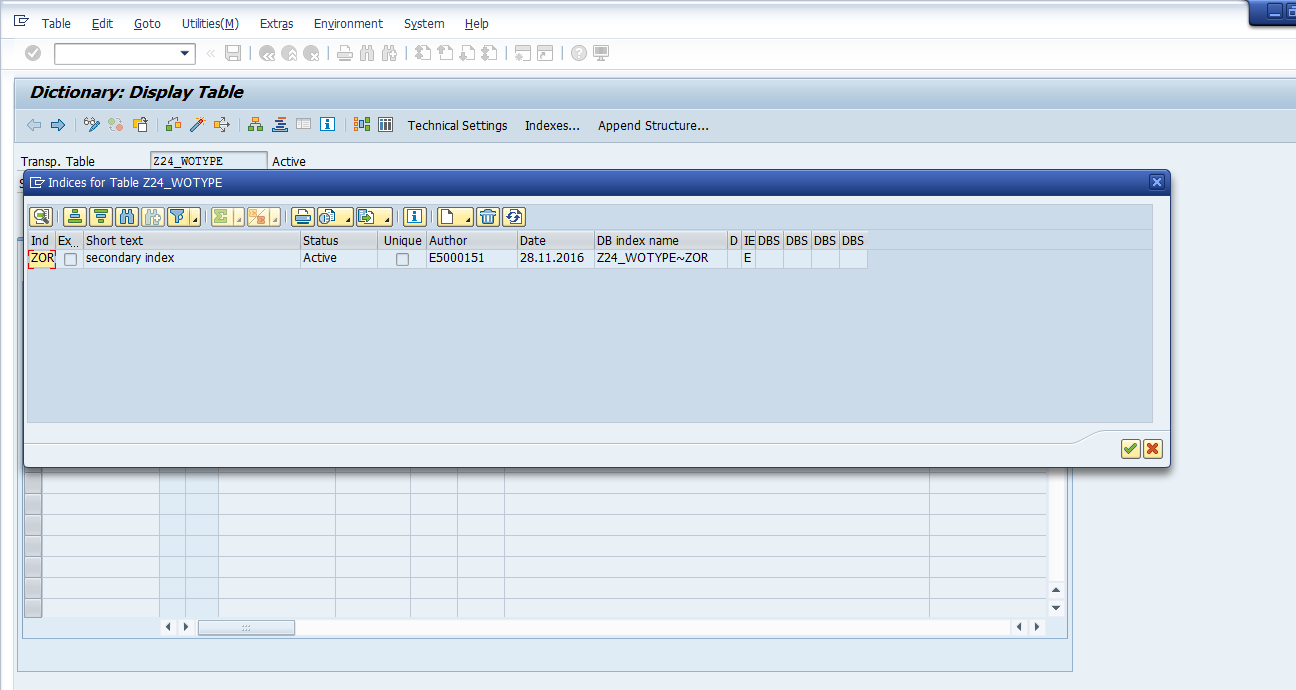Click the Append Structure... button
The image size is (1296, 690).
[653, 126]
